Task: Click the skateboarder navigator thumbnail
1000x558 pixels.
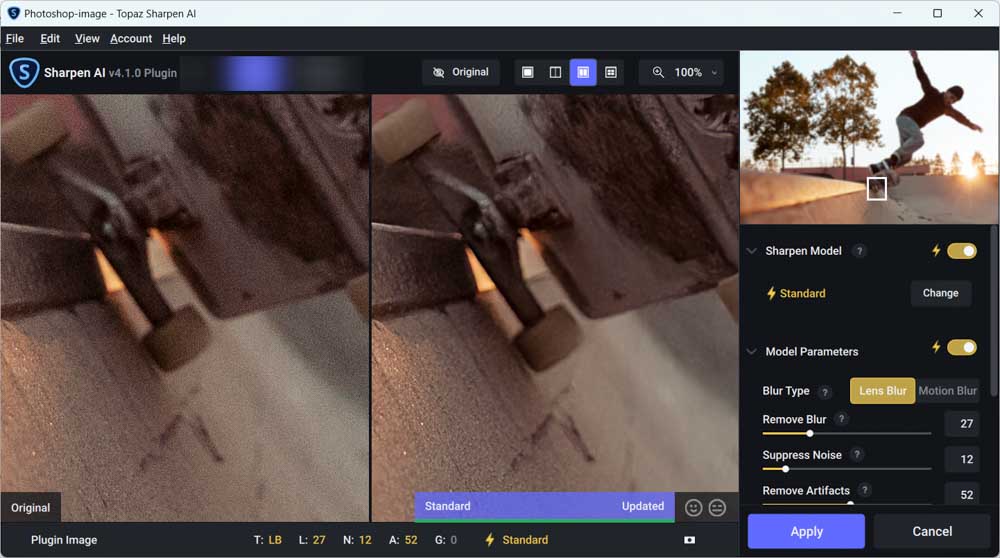Action: [869, 137]
